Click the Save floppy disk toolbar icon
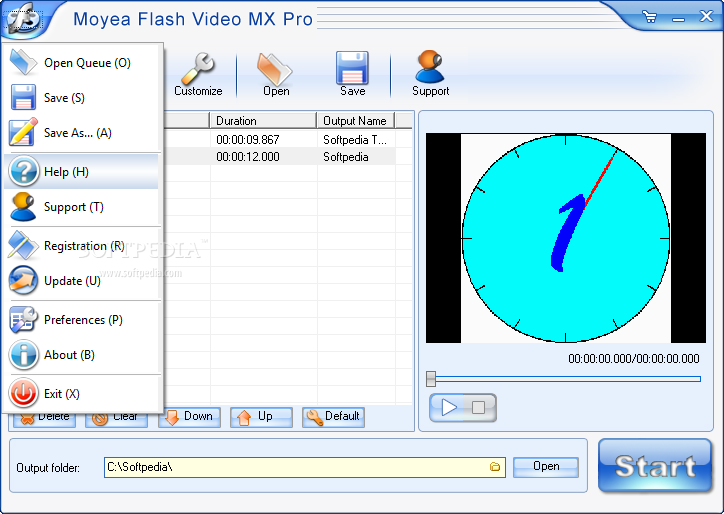 pos(352,74)
